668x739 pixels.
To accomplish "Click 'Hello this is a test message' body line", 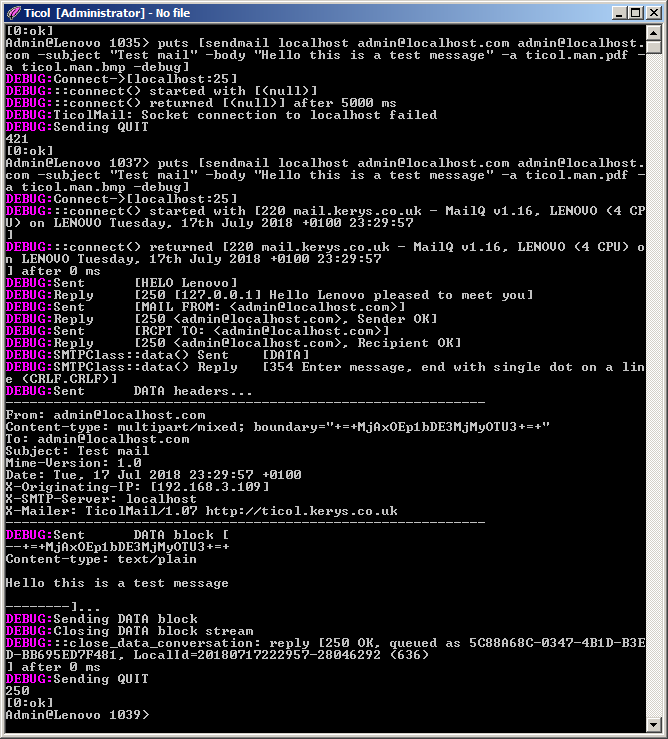I will (117, 583).
